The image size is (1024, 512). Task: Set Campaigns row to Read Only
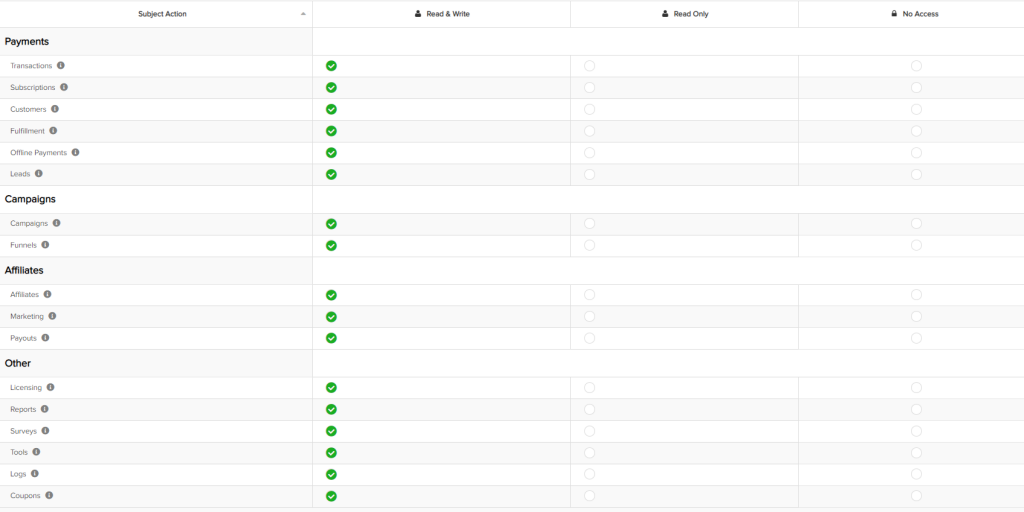click(x=589, y=224)
